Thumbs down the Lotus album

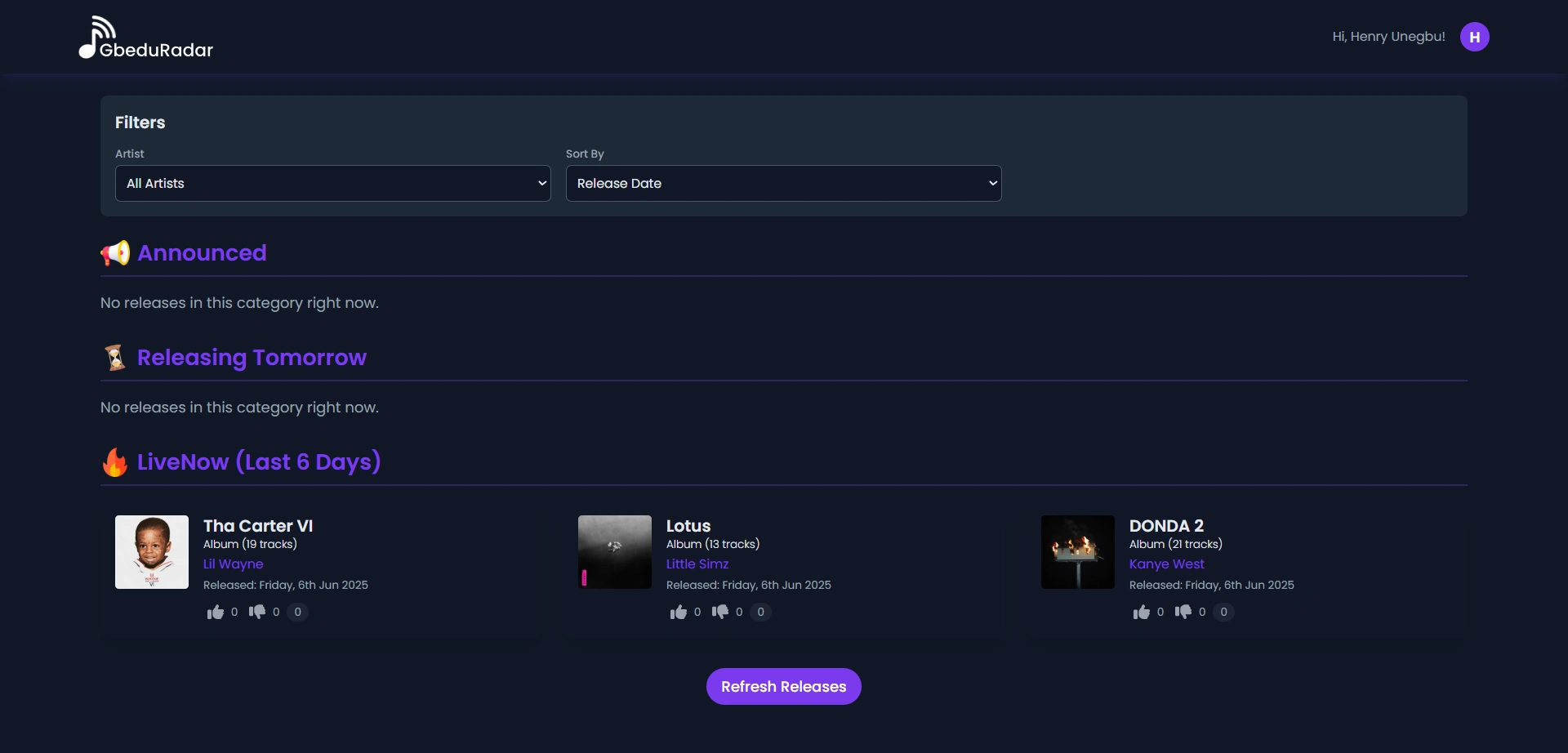[x=720, y=612]
